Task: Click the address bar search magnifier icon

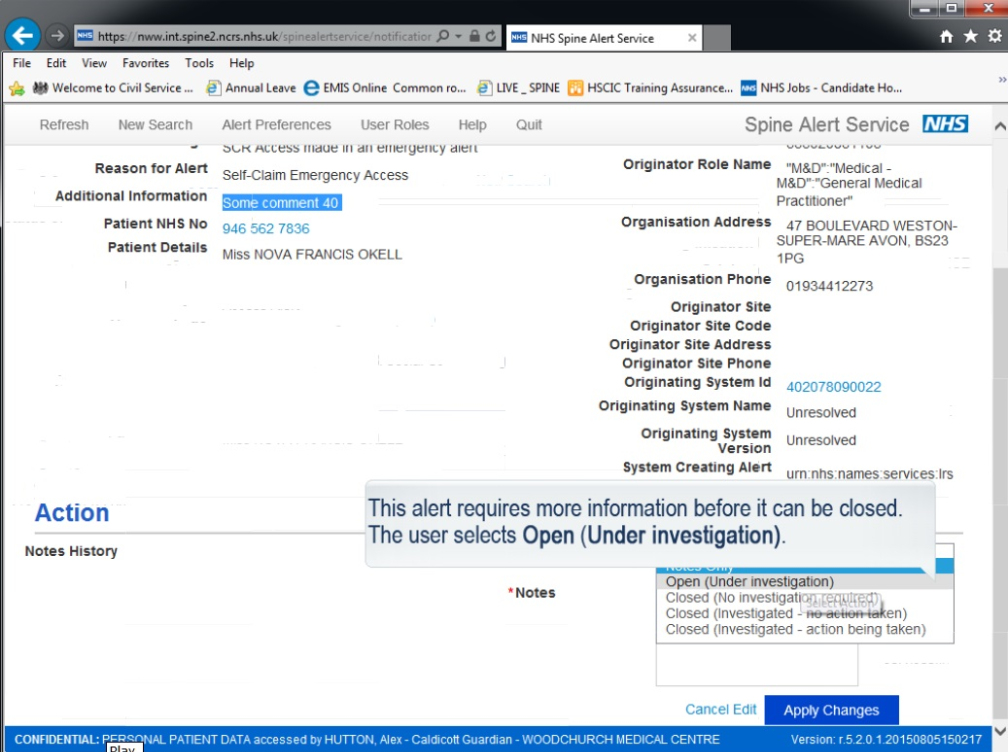Action: [x=442, y=36]
